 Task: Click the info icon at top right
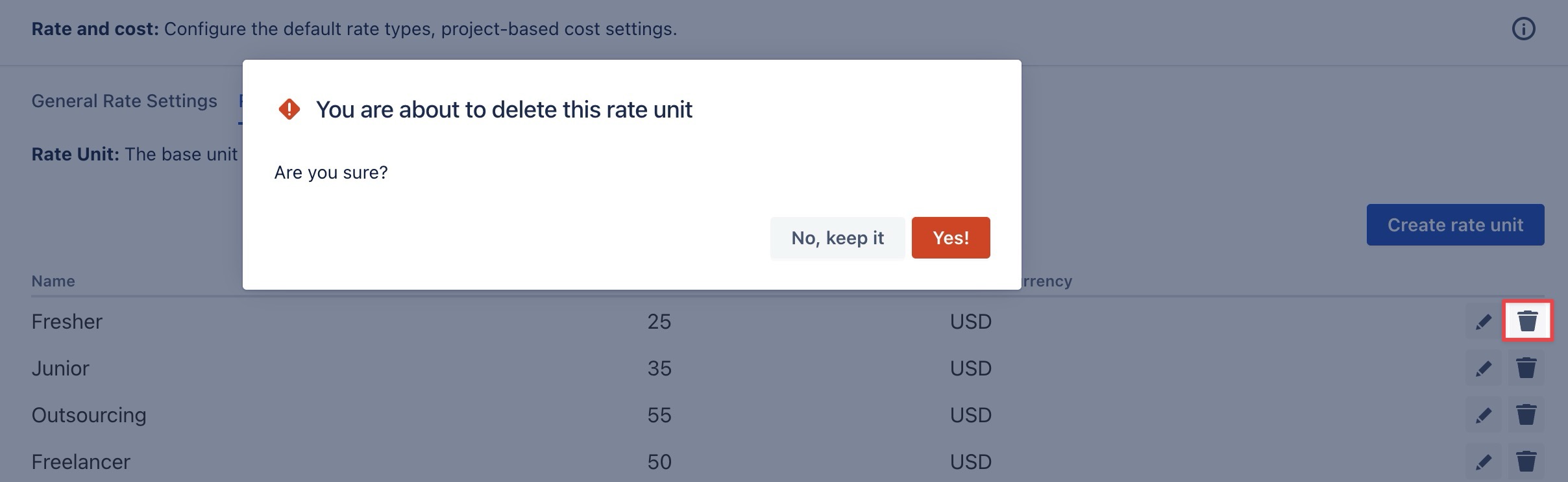(1523, 29)
